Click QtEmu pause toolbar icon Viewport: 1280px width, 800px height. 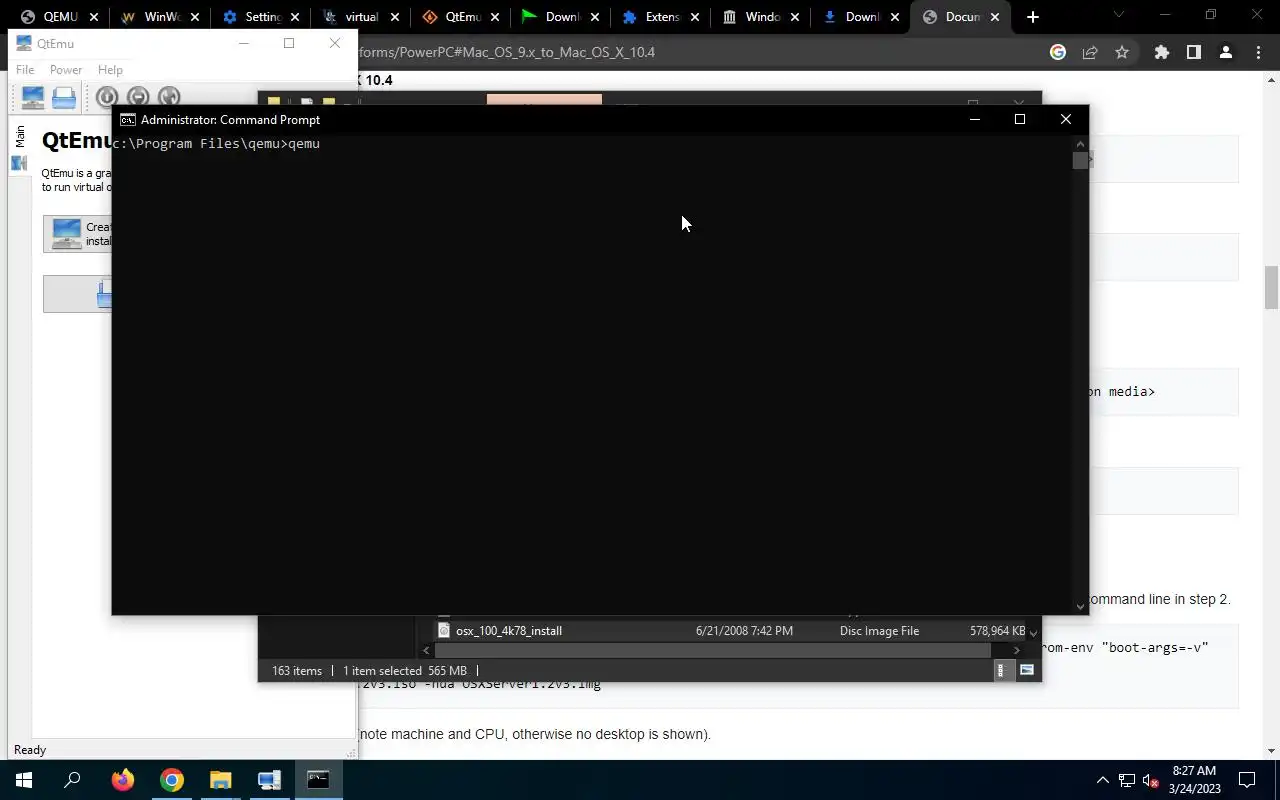pyautogui.click(x=138, y=97)
